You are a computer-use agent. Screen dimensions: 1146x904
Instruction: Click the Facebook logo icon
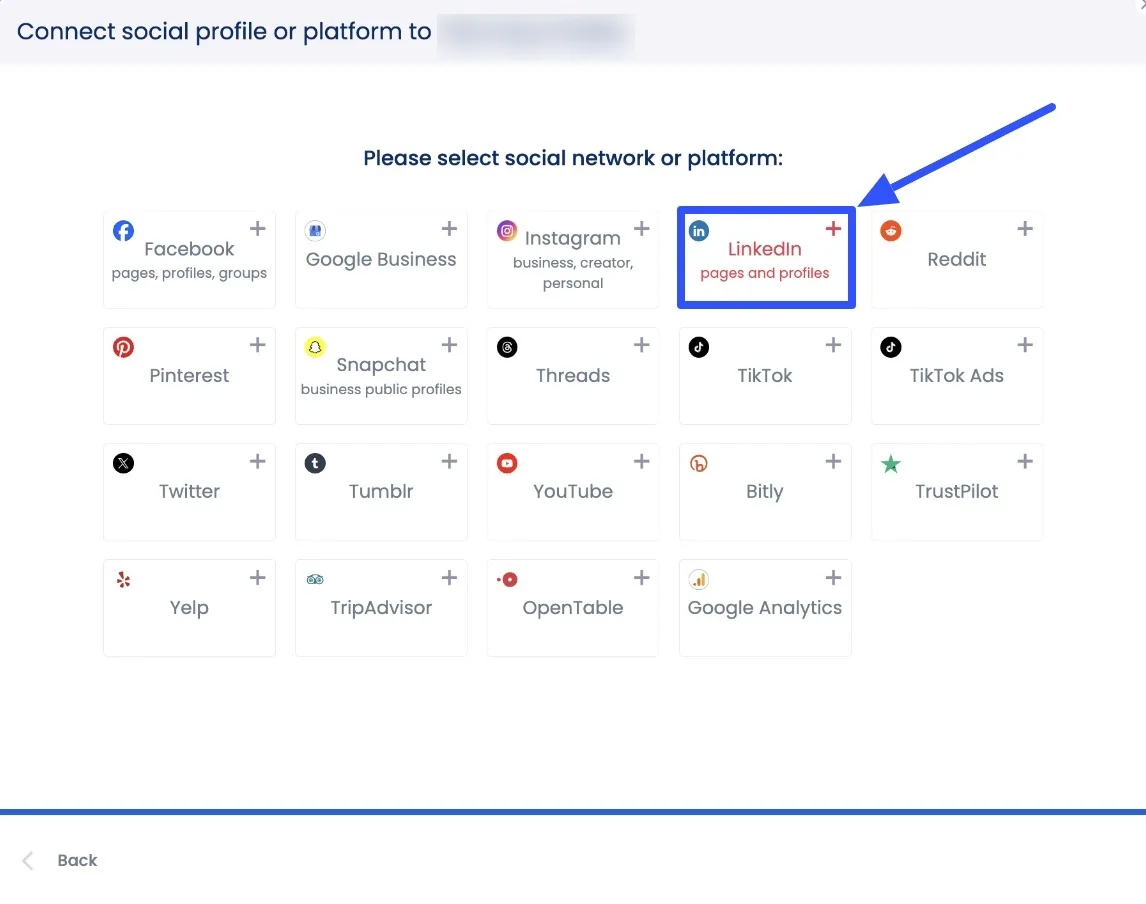click(123, 231)
